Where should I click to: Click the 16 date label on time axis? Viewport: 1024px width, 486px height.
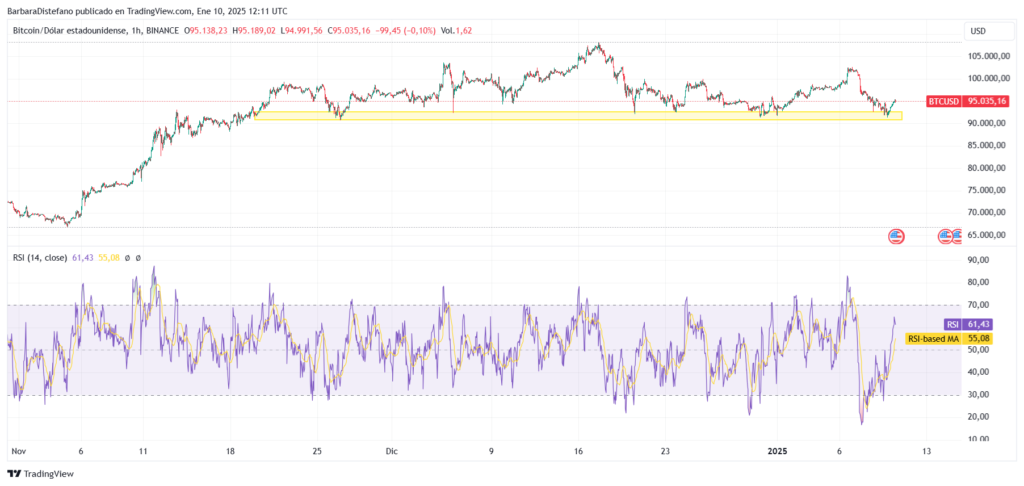tap(578, 451)
